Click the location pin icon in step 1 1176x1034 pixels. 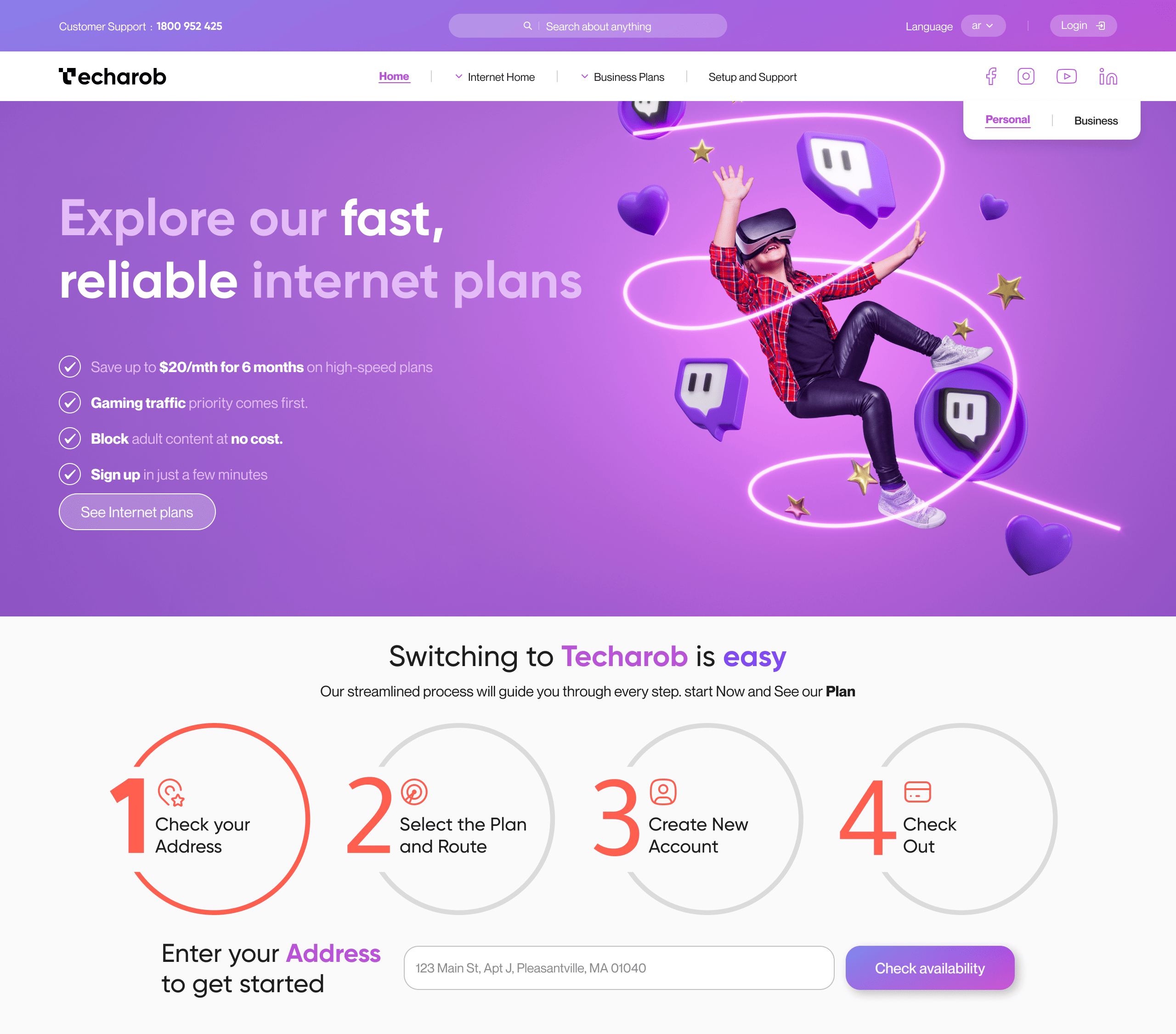[171, 793]
